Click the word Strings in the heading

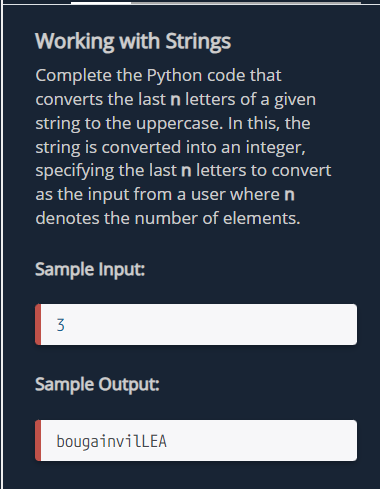pyautogui.click(x=198, y=42)
